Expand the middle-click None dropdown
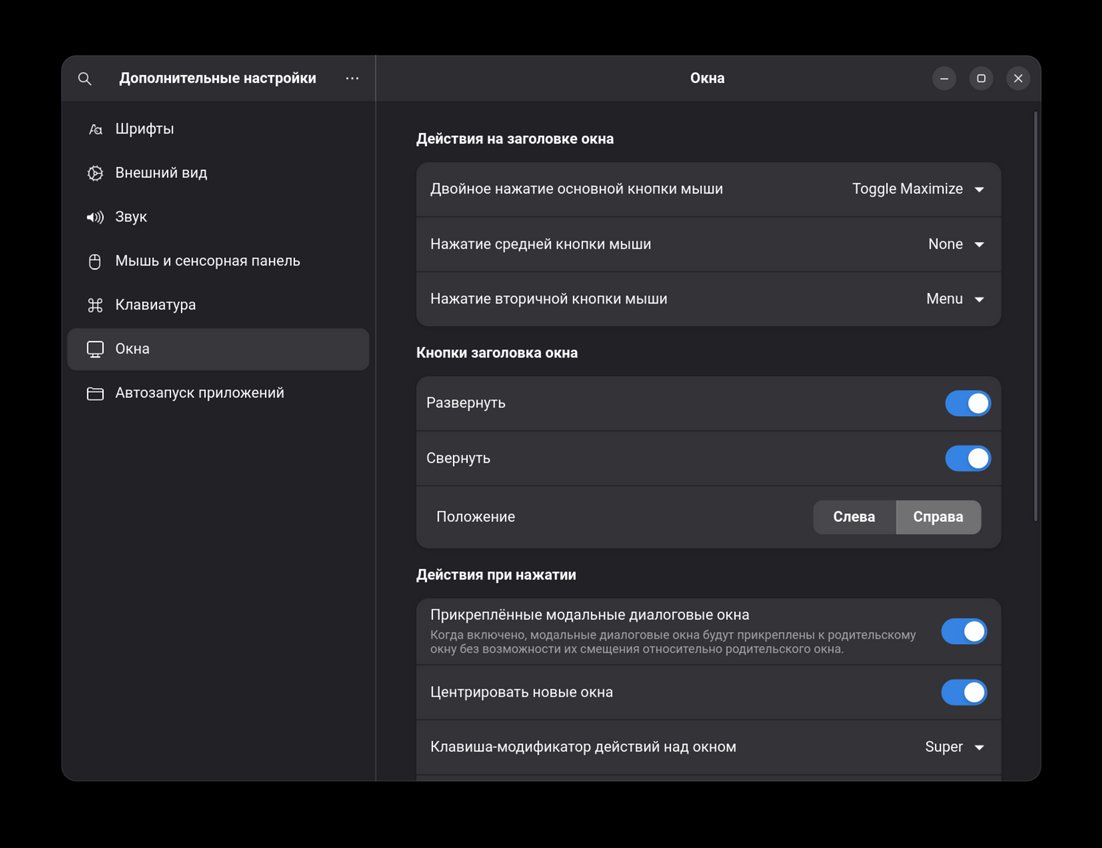This screenshot has width=1102, height=848. point(956,244)
